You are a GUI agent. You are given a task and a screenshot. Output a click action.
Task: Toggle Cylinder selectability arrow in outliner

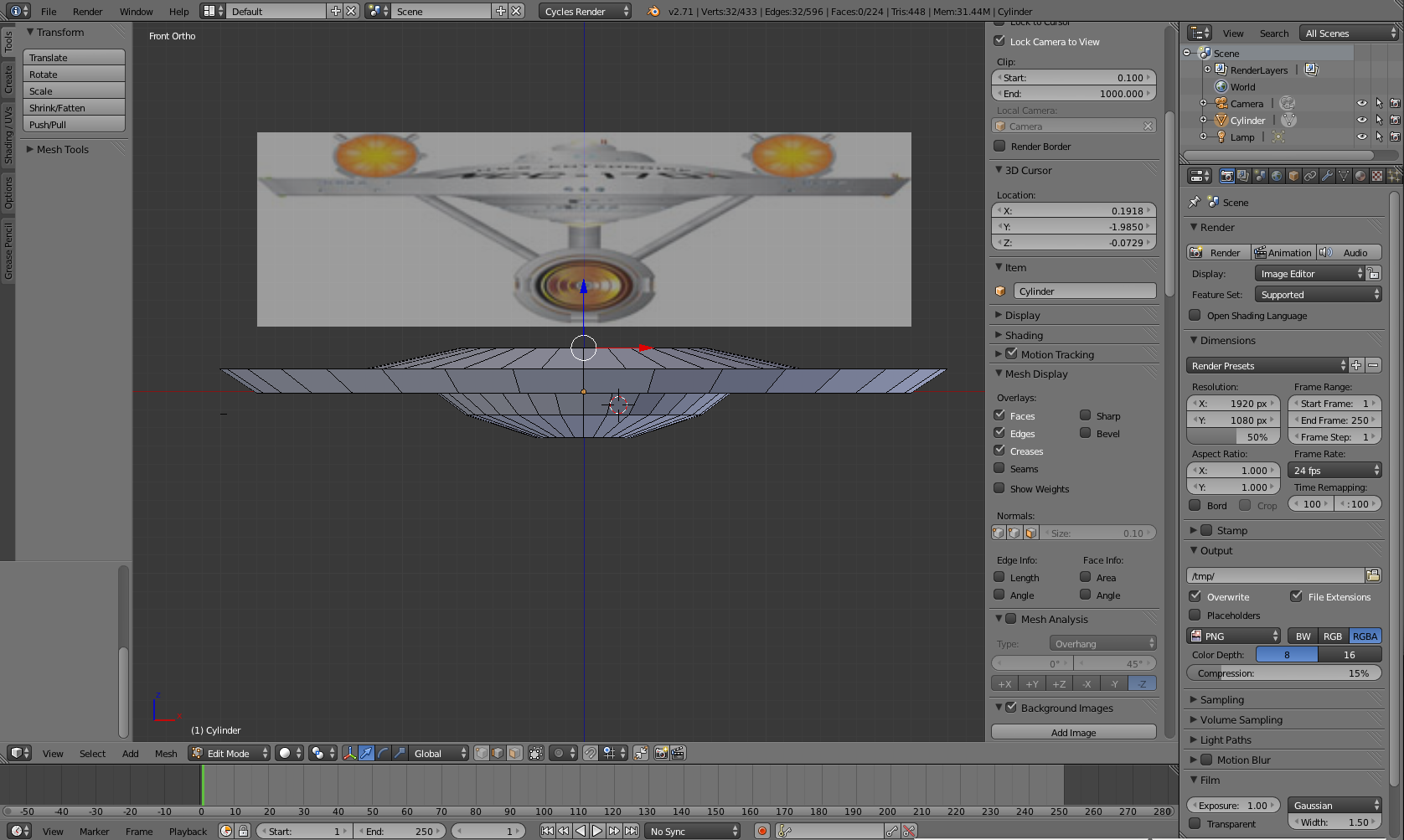tap(1379, 121)
